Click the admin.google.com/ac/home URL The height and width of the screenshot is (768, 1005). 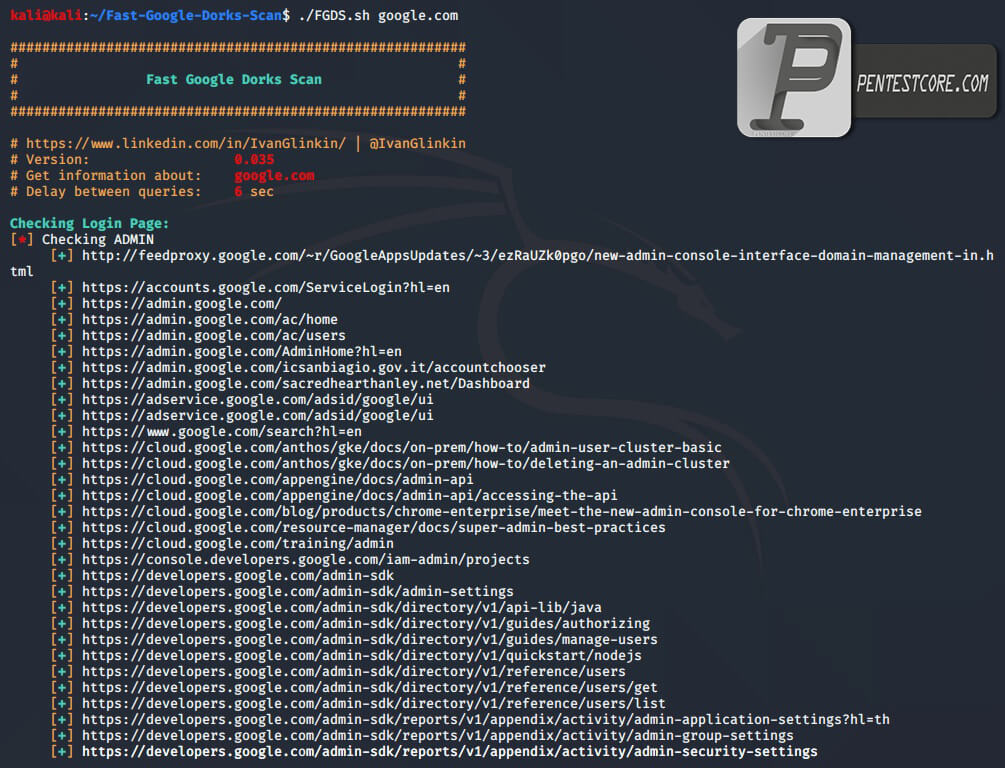coord(210,320)
